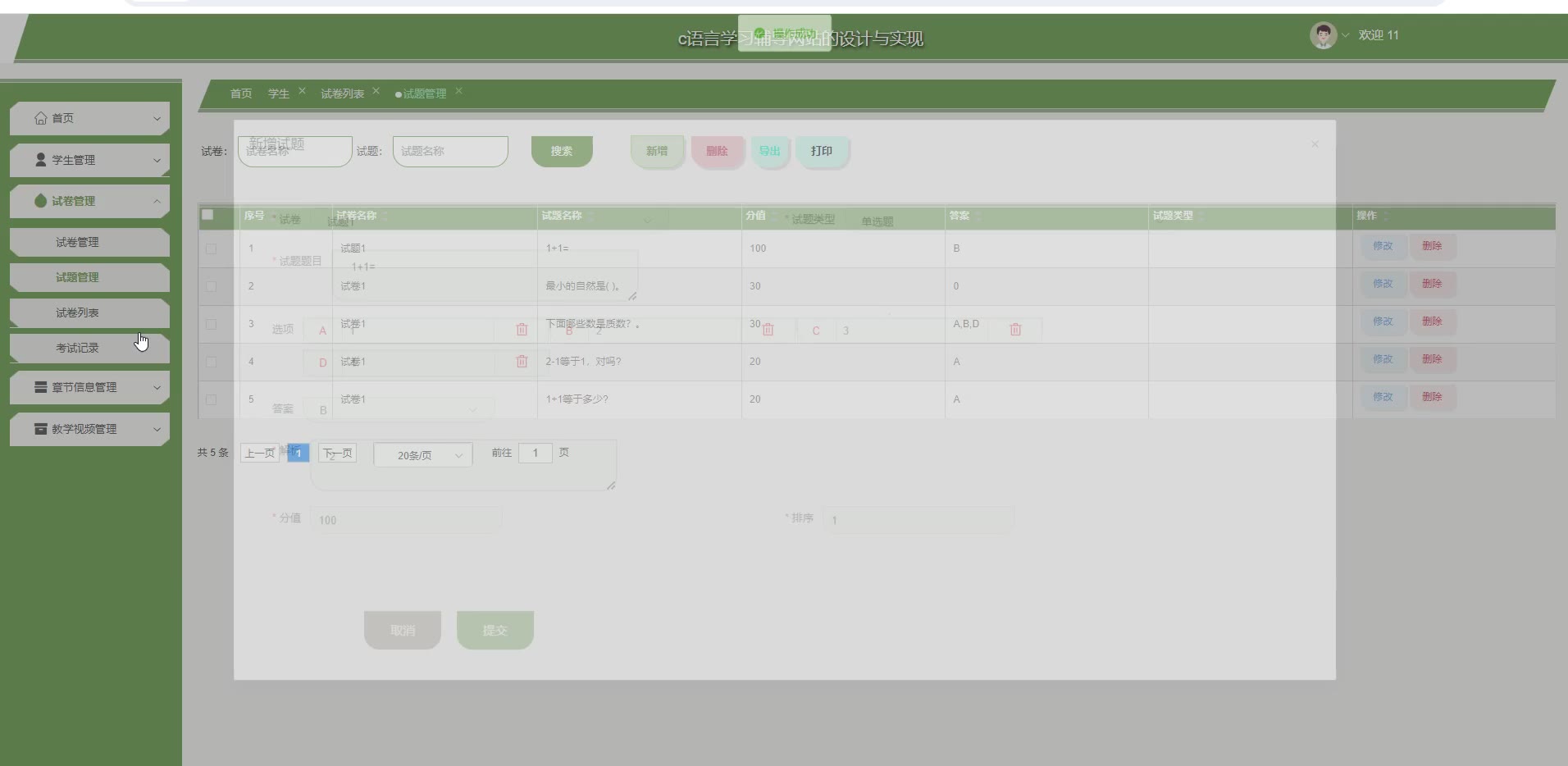This screenshot has height=766, width=1568.
Task: Open the 20条/页 page size dropdown
Action: (423, 455)
